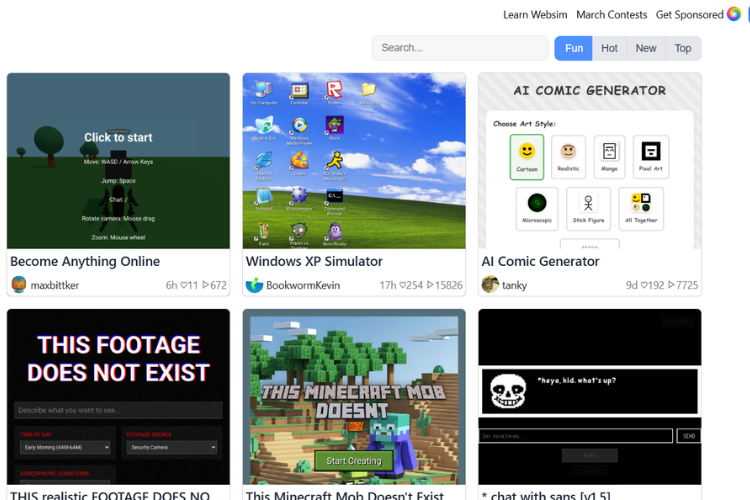Click the yellow folder desktop icon
Viewport: 750px width, 500px height.
pos(369,93)
